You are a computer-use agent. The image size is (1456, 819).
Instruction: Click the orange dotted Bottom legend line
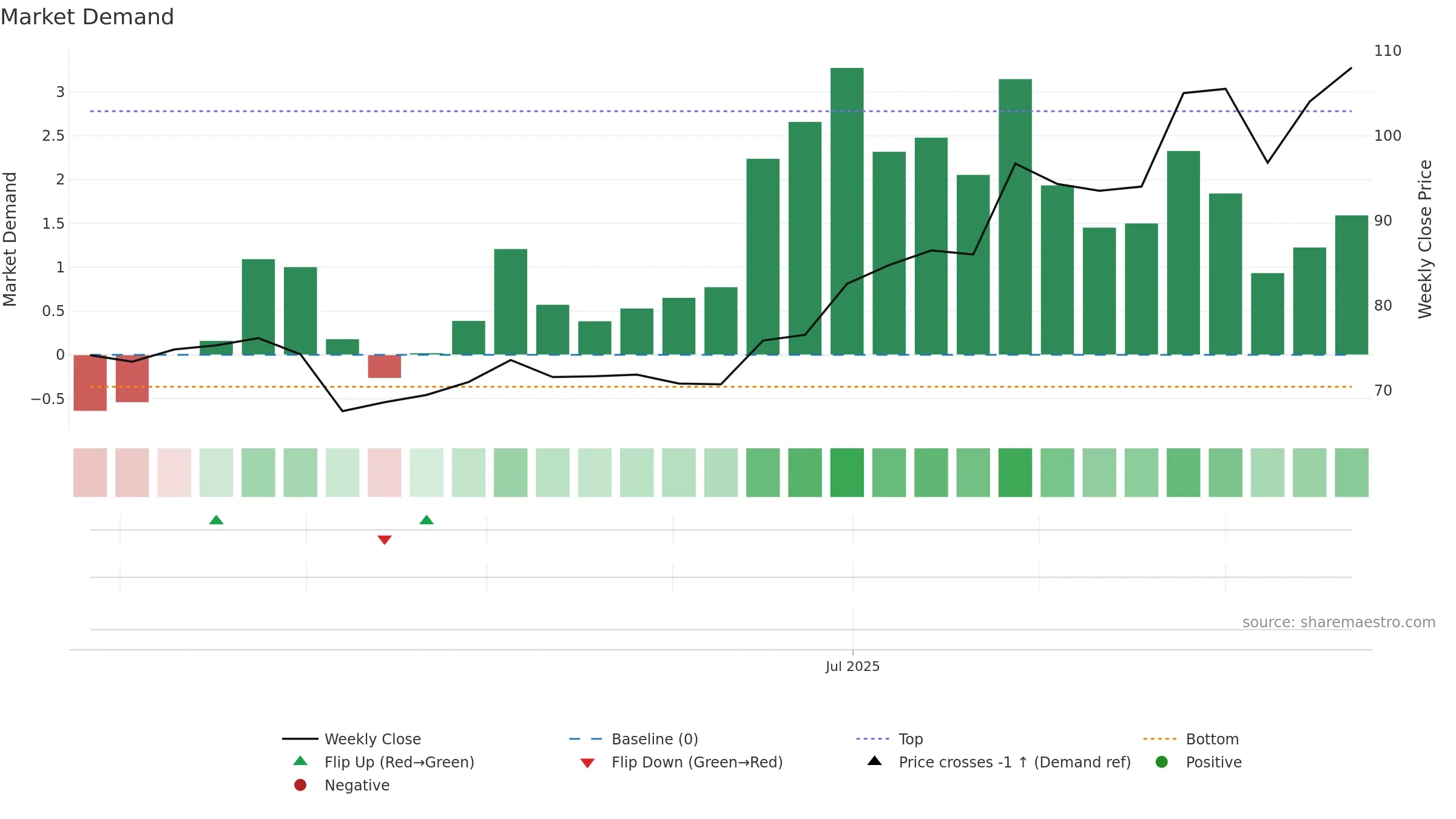point(1160,739)
